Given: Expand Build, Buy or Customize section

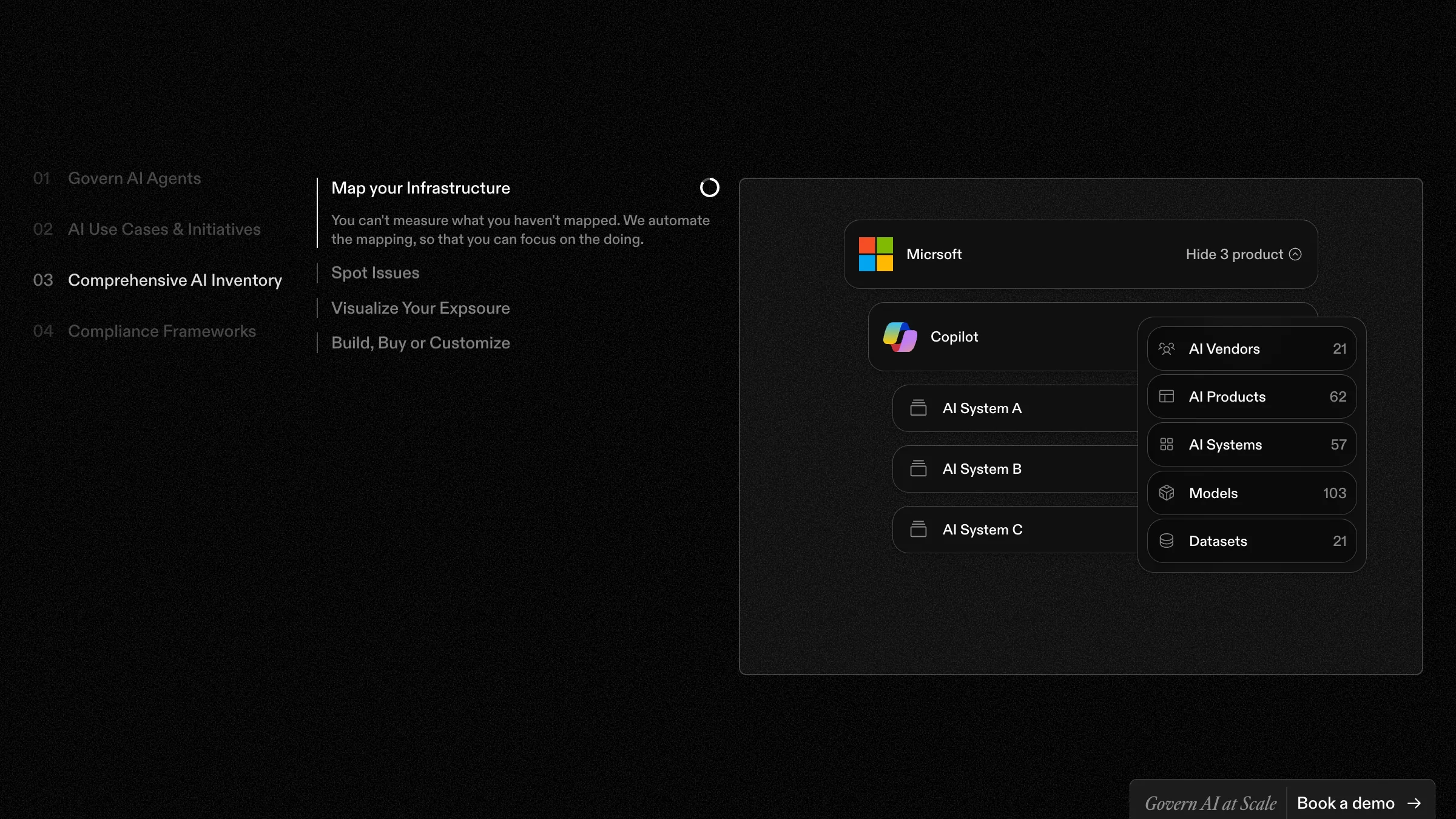Looking at the screenshot, I should (x=420, y=343).
